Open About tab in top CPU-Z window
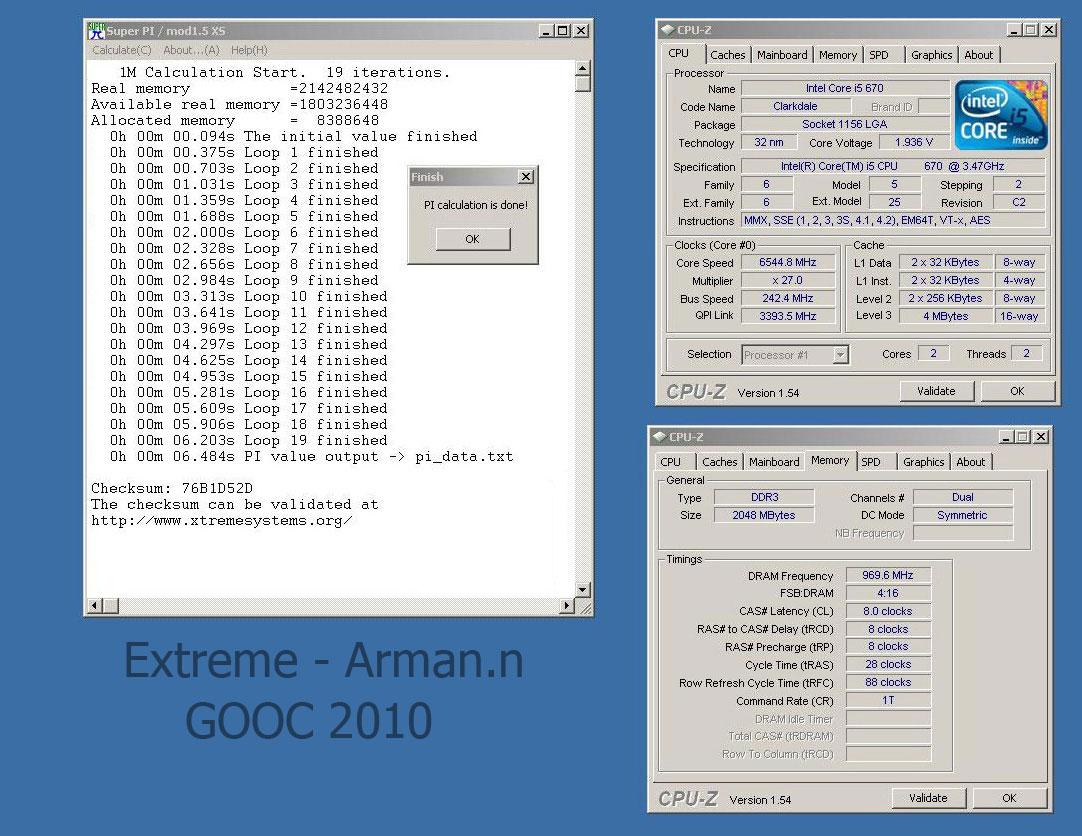The width and height of the screenshot is (1082, 836). click(978, 54)
